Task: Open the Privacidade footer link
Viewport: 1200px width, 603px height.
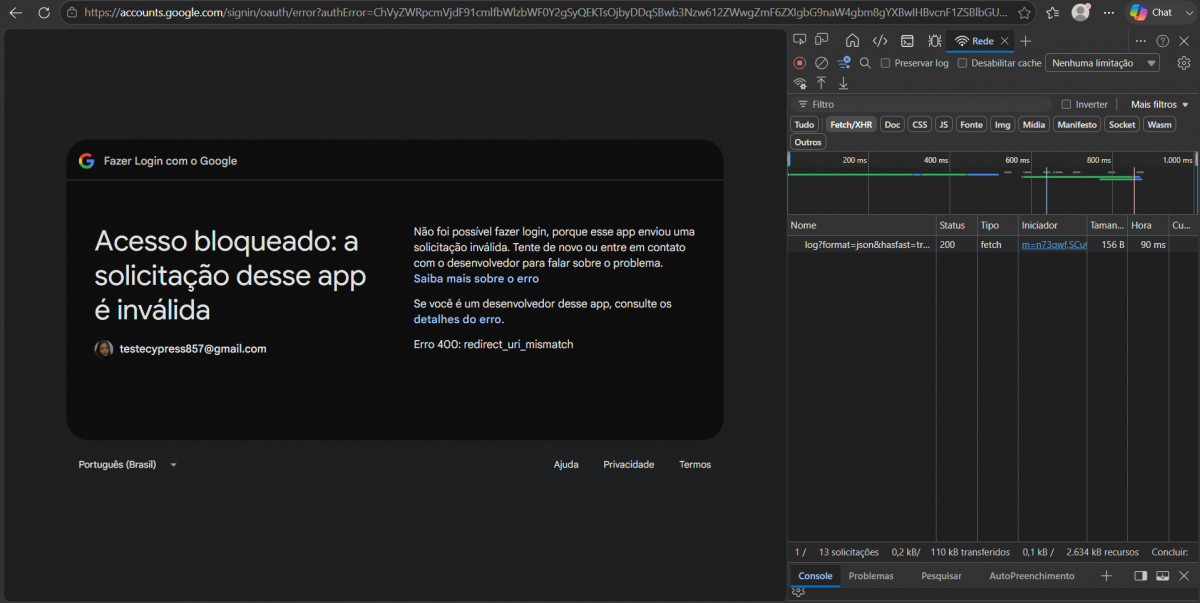Action: (x=629, y=465)
